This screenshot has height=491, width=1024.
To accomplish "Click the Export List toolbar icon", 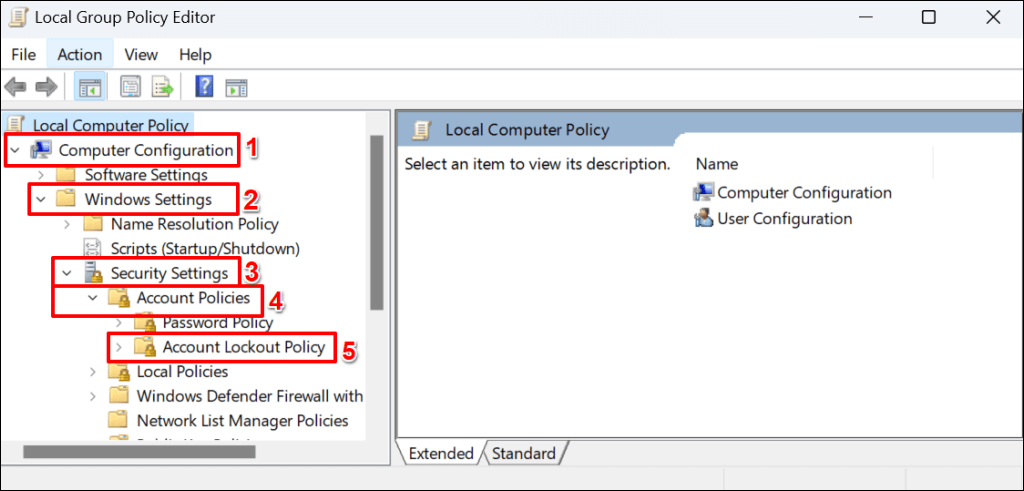I will tap(162, 88).
